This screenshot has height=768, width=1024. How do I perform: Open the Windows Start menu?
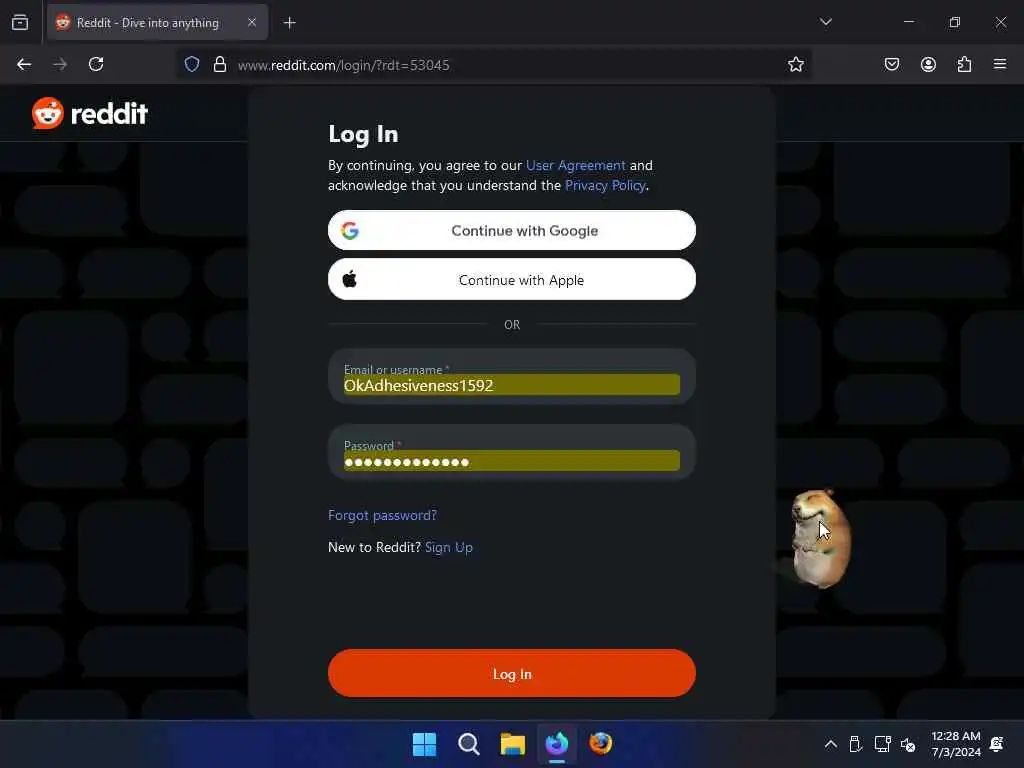coord(424,744)
